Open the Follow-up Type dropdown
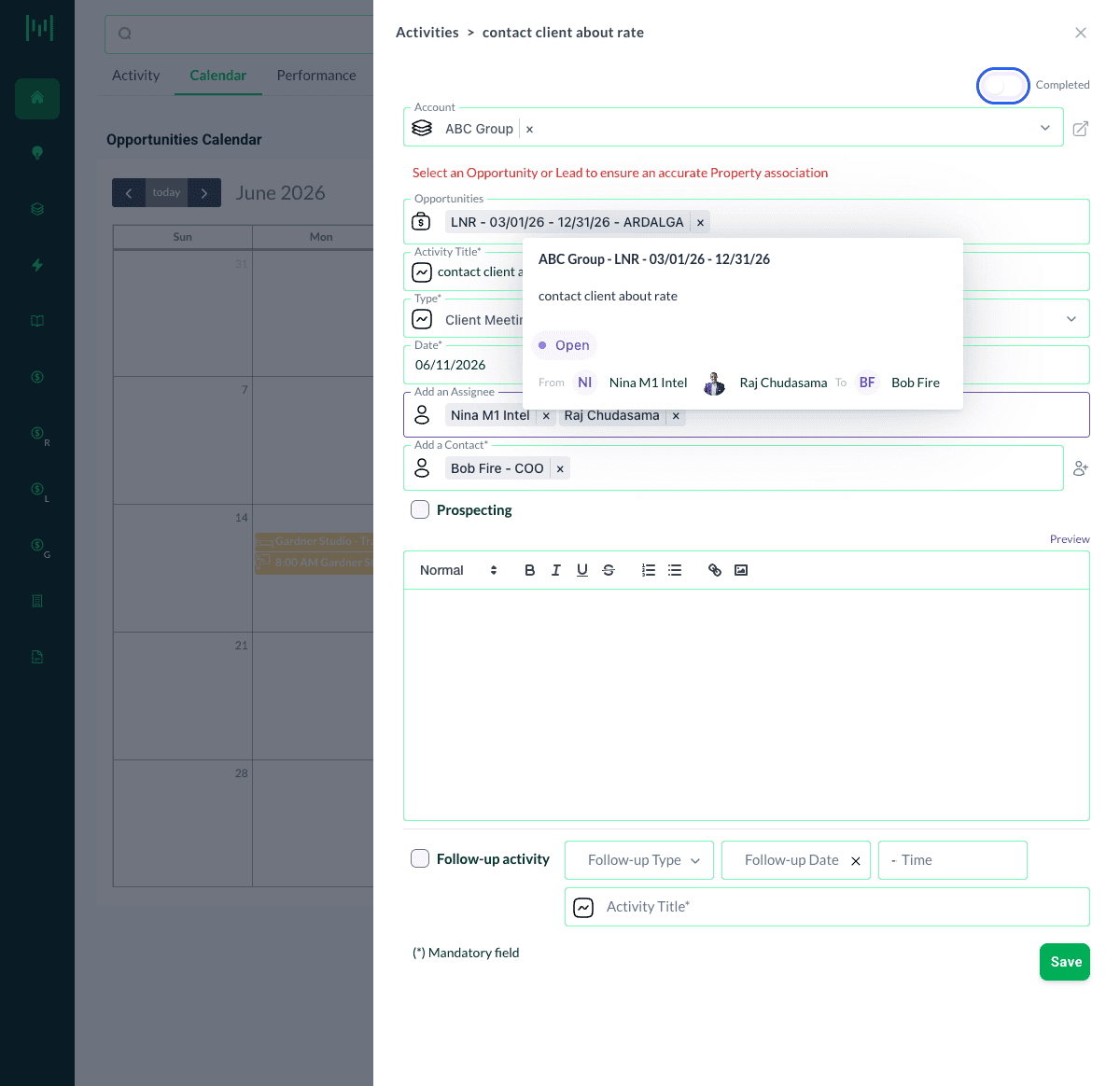Screen dimensions: 1120x1086 tap(639, 860)
